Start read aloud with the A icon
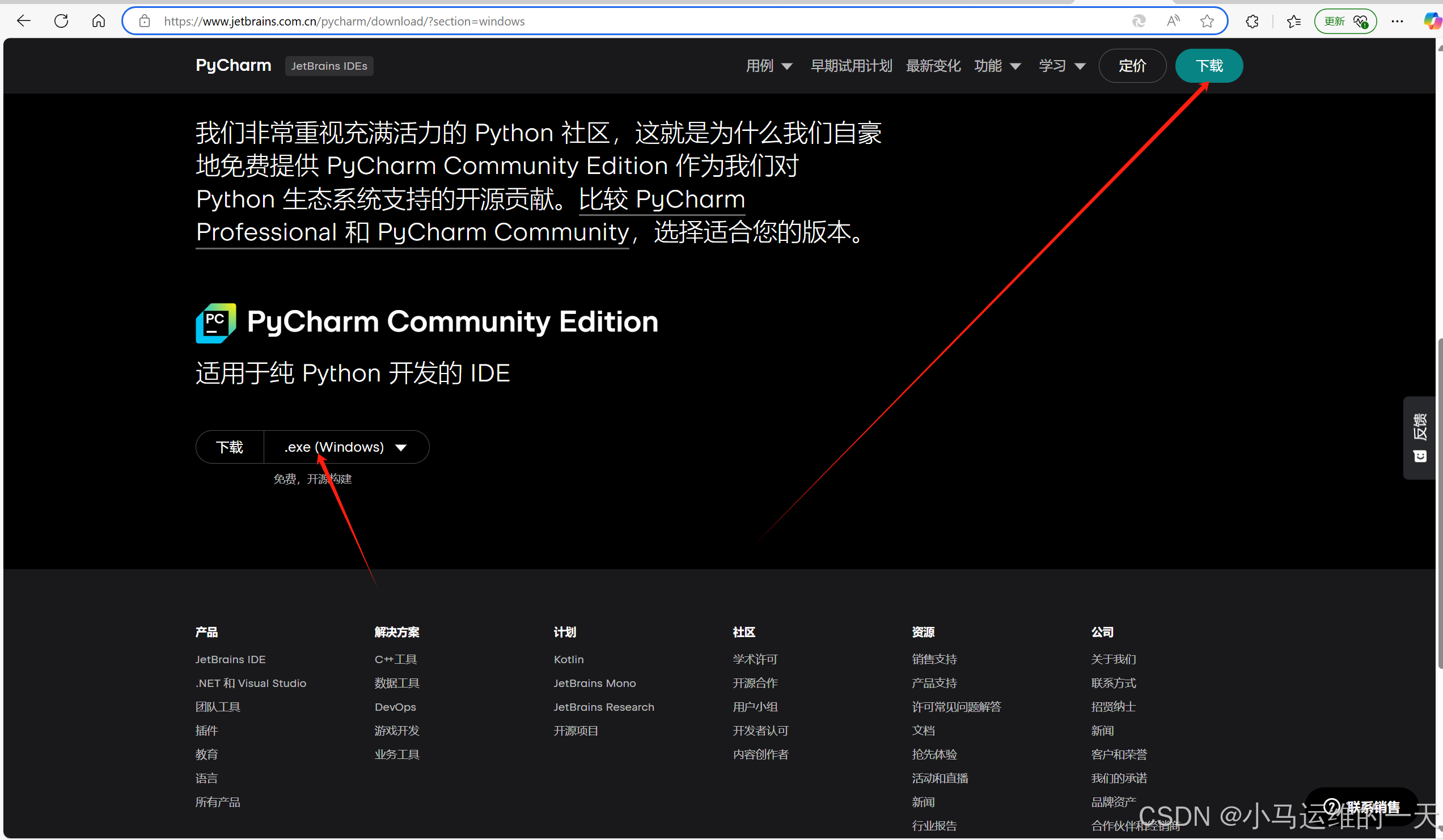This screenshot has width=1443, height=840. [1173, 21]
